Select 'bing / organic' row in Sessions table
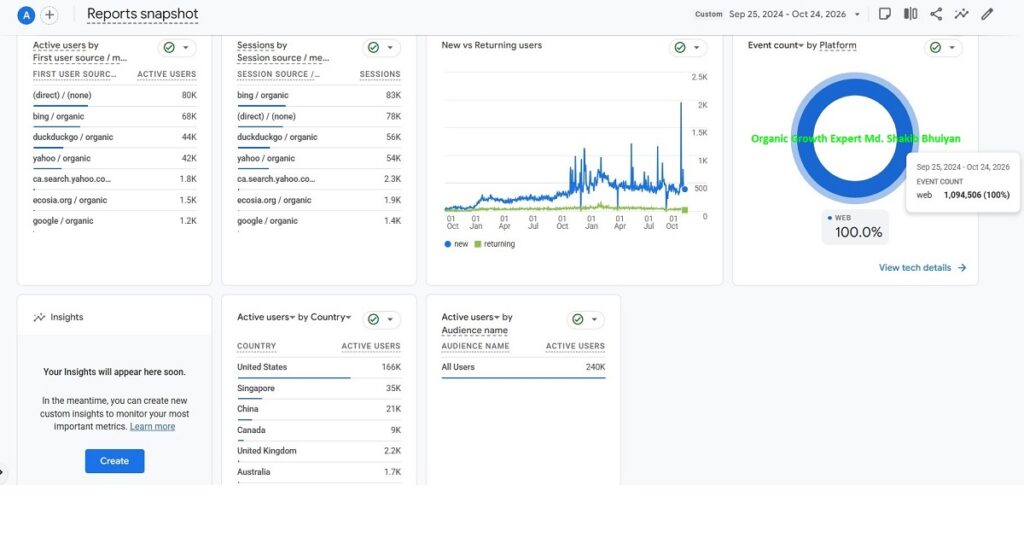 (319, 95)
